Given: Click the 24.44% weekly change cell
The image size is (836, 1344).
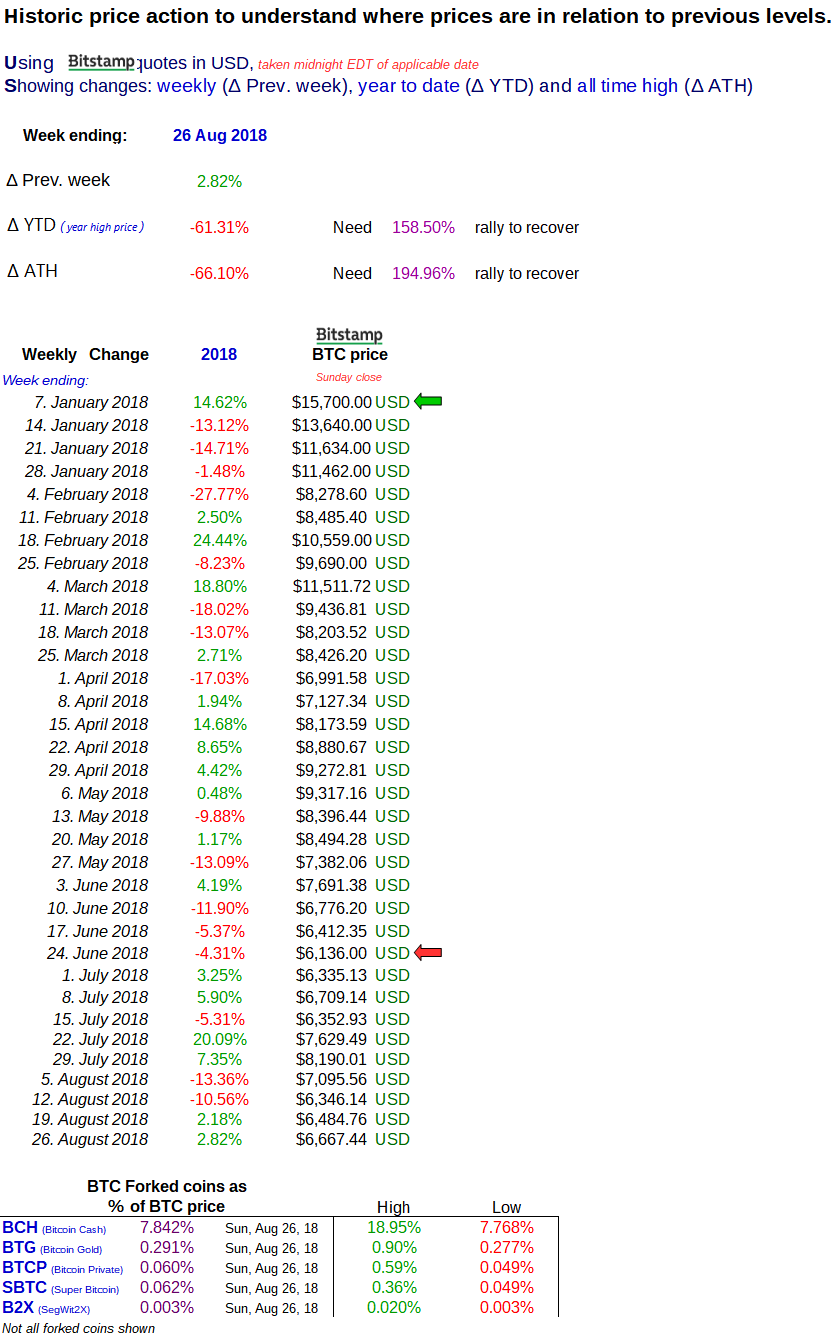Looking at the screenshot, I should [x=219, y=540].
